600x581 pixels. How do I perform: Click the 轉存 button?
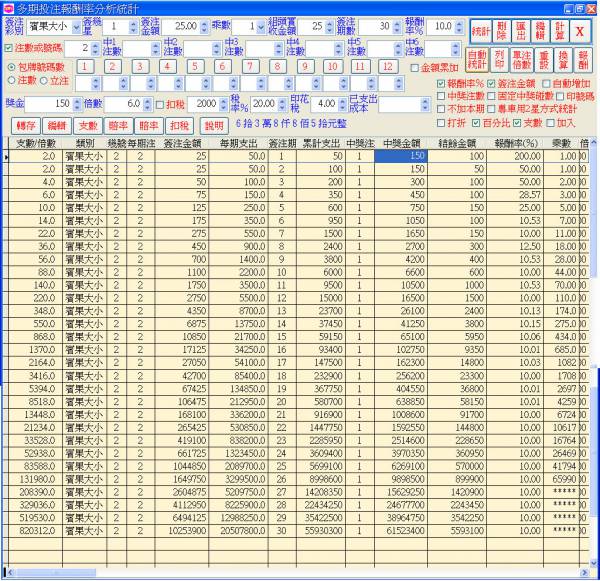(26, 126)
